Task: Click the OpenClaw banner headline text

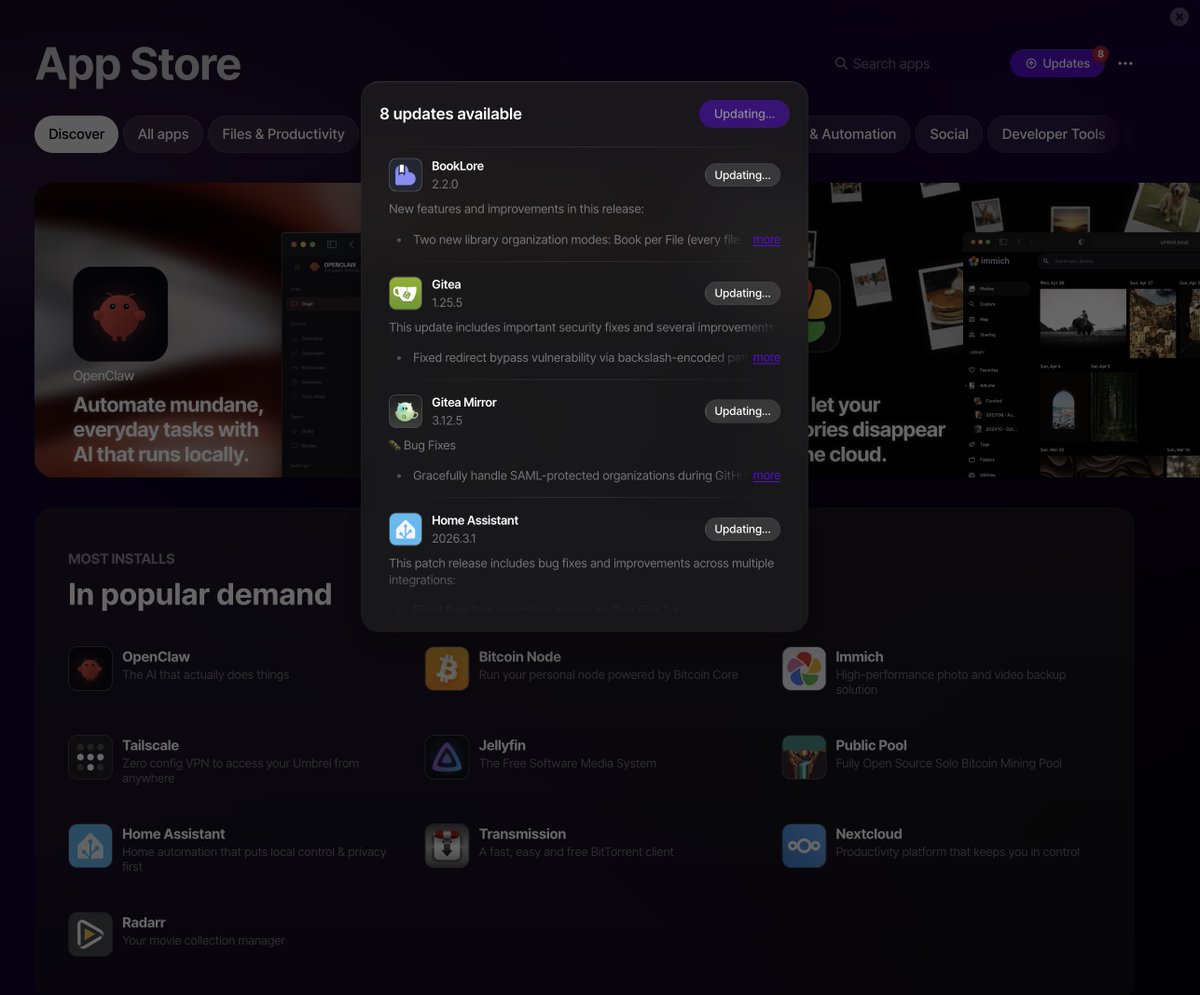Action: pyautogui.click(x=166, y=430)
